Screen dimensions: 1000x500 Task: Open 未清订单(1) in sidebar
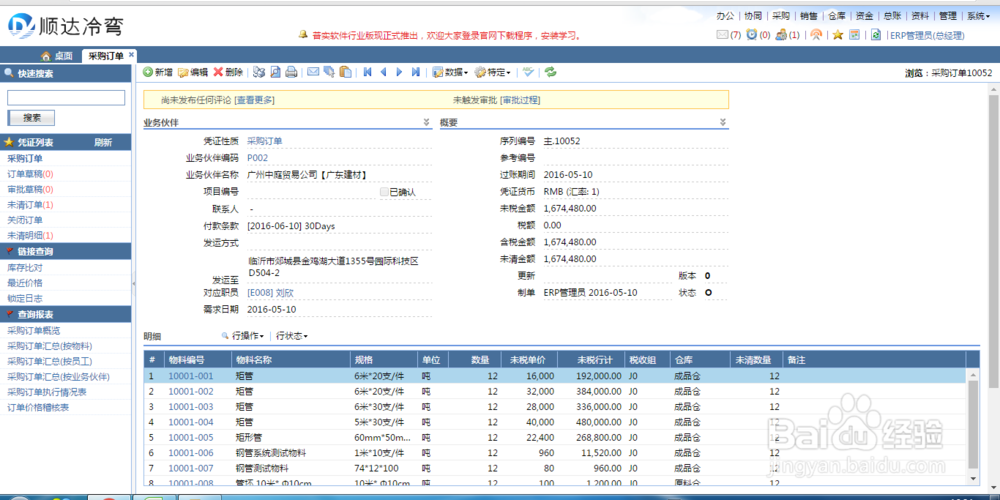point(30,205)
